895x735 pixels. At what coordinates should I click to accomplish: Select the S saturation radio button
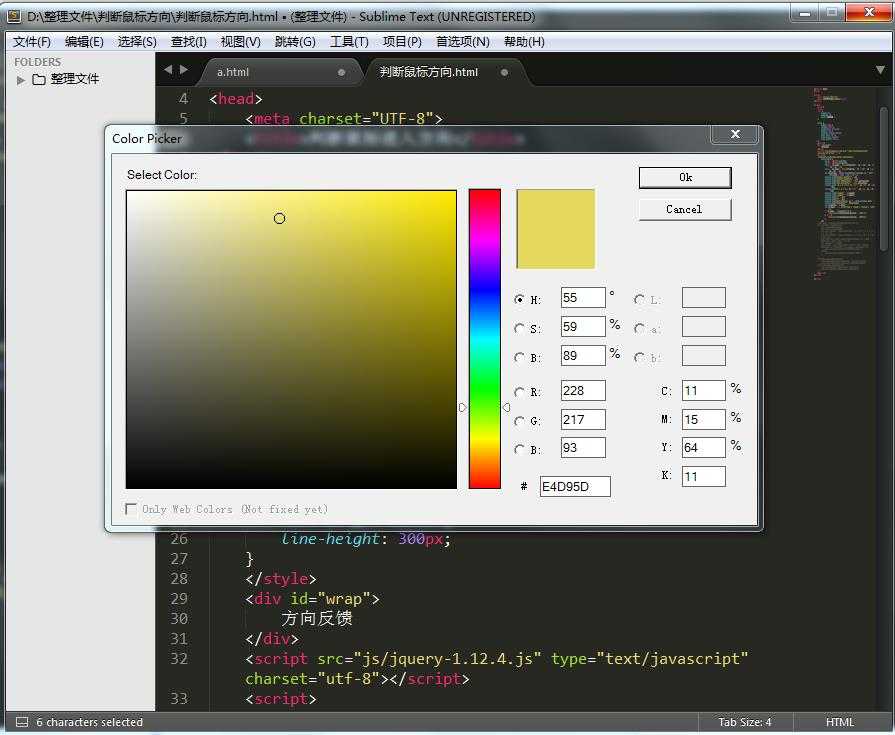click(x=519, y=329)
